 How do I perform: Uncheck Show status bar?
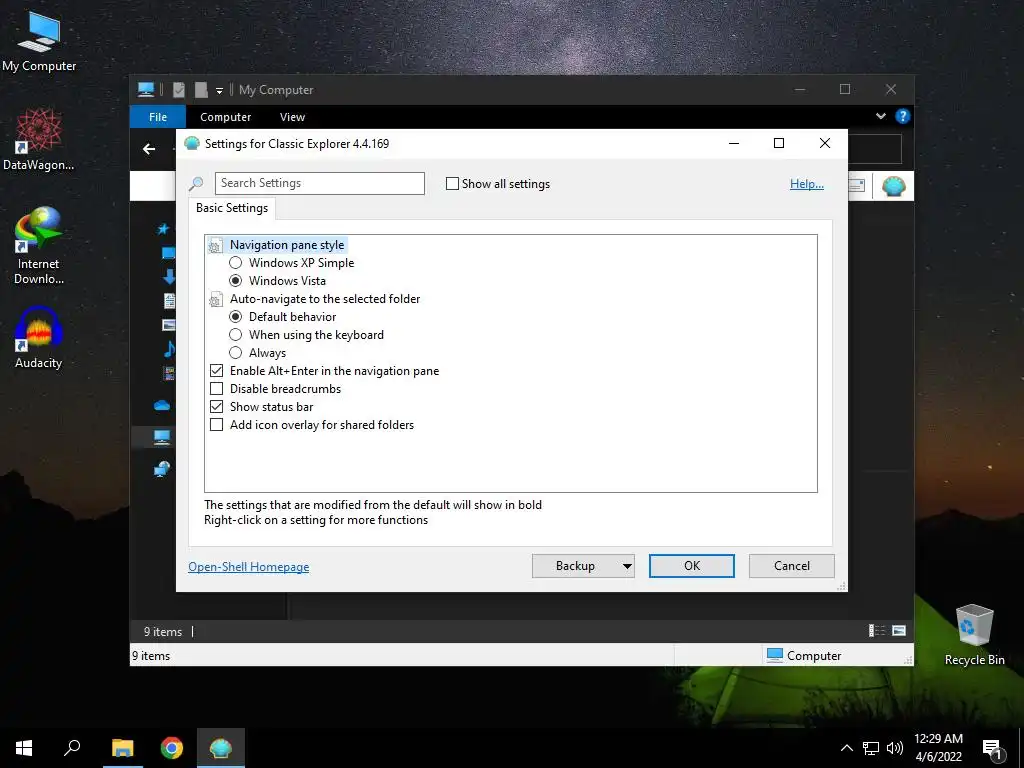[216, 406]
